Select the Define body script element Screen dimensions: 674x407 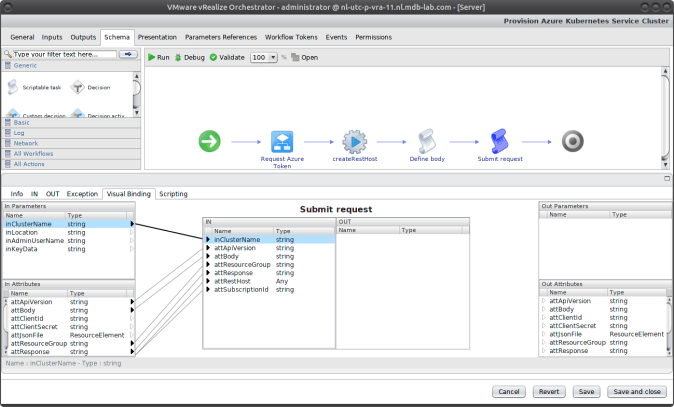[x=427, y=141]
